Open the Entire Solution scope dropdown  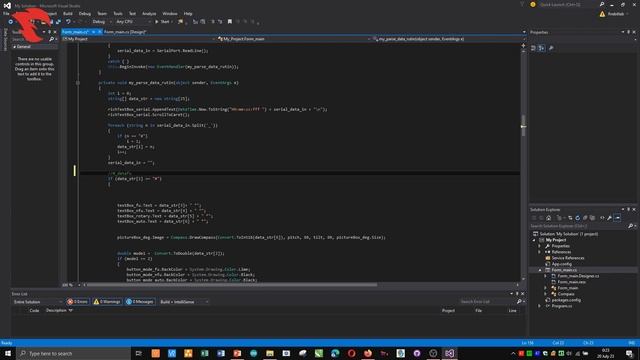(x=38, y=302)
